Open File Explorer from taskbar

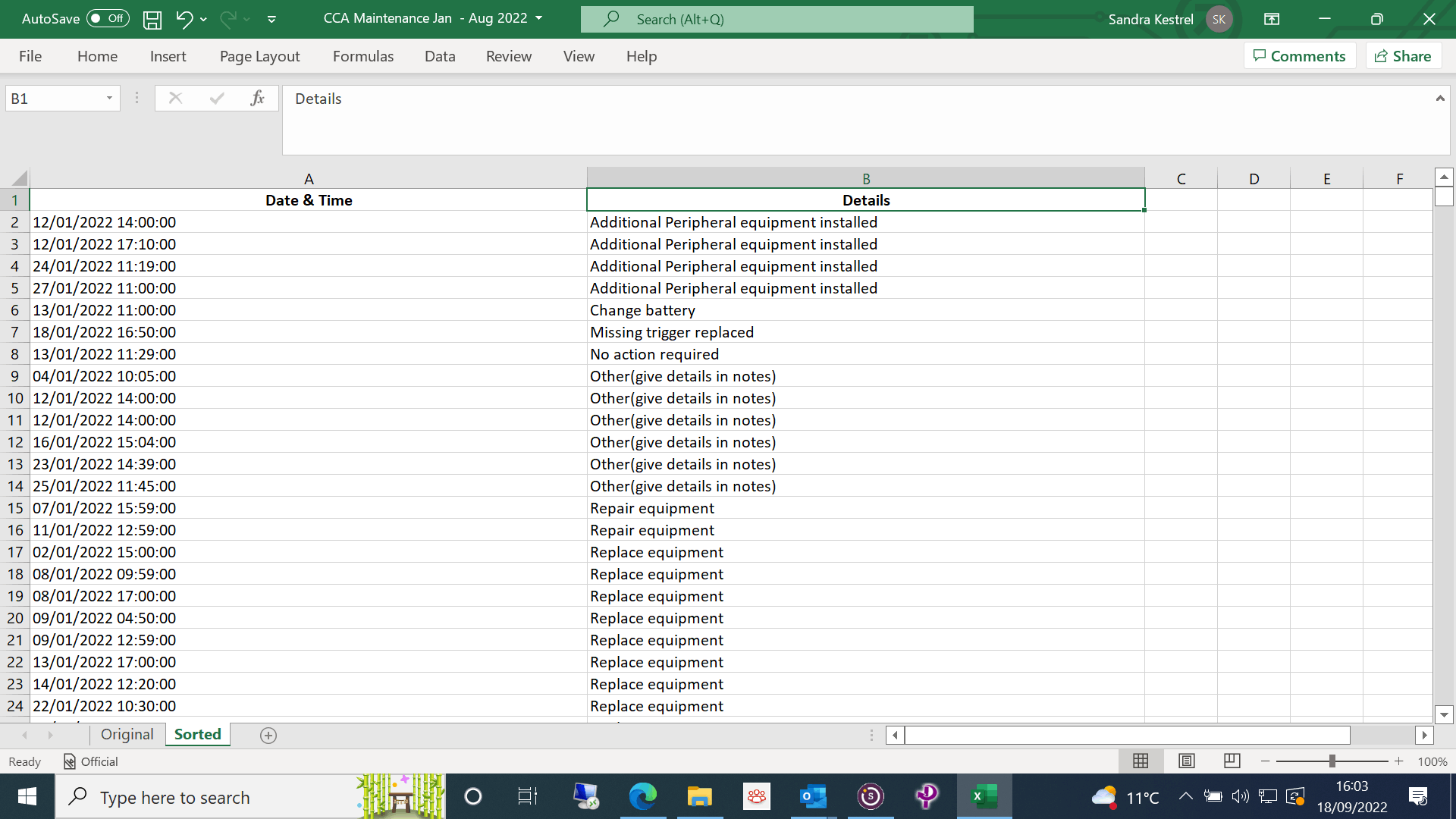pos(699,796)
